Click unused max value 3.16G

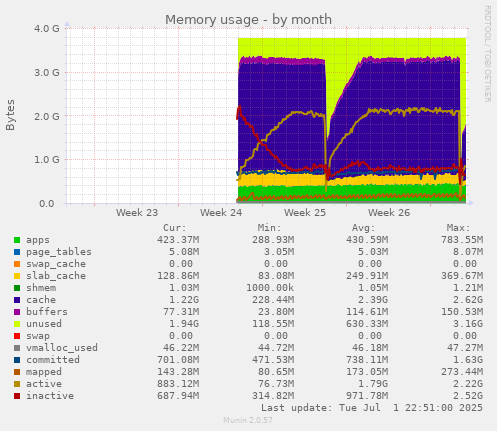click(468, 324)
